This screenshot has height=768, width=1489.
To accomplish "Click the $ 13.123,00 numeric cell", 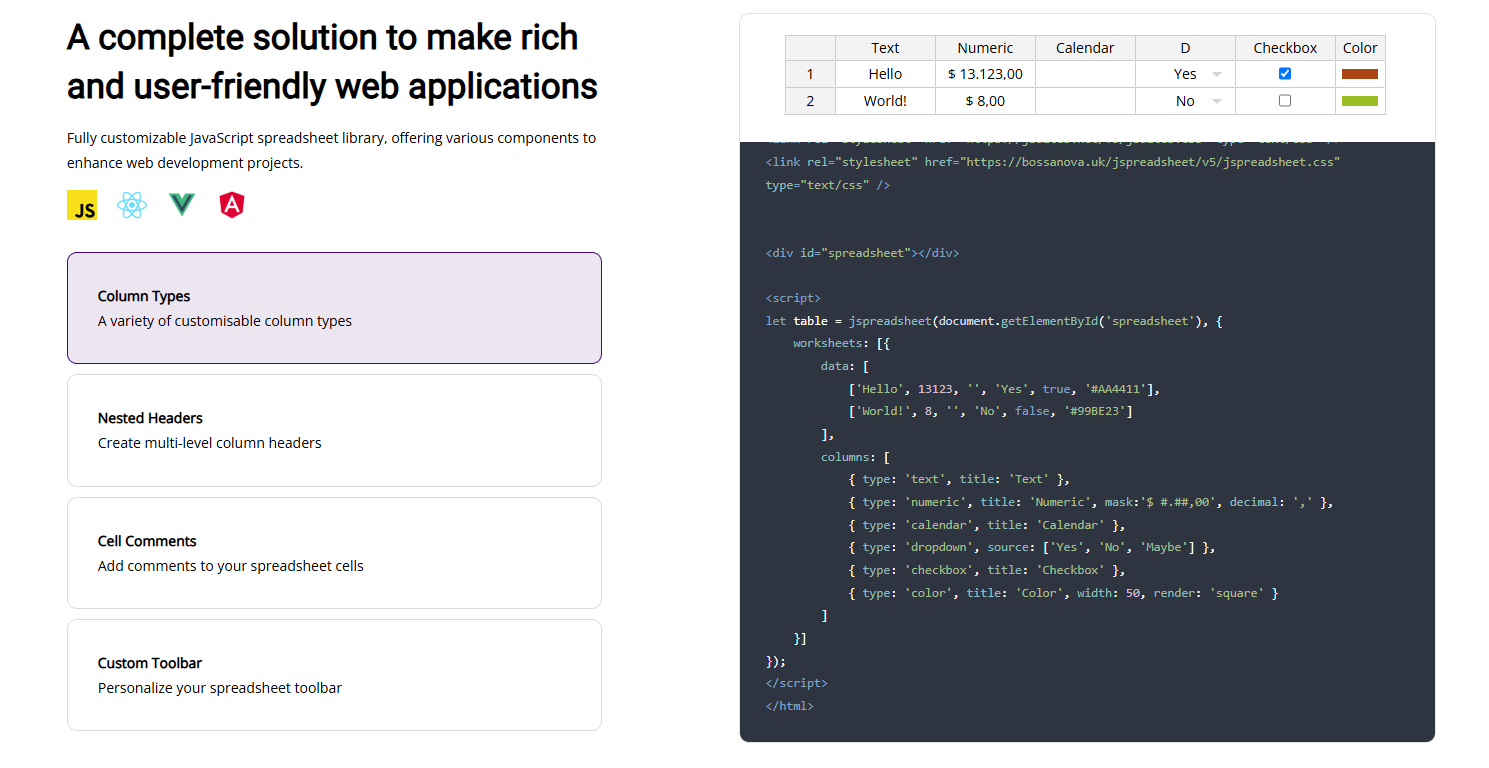I will tap(985, 74).
